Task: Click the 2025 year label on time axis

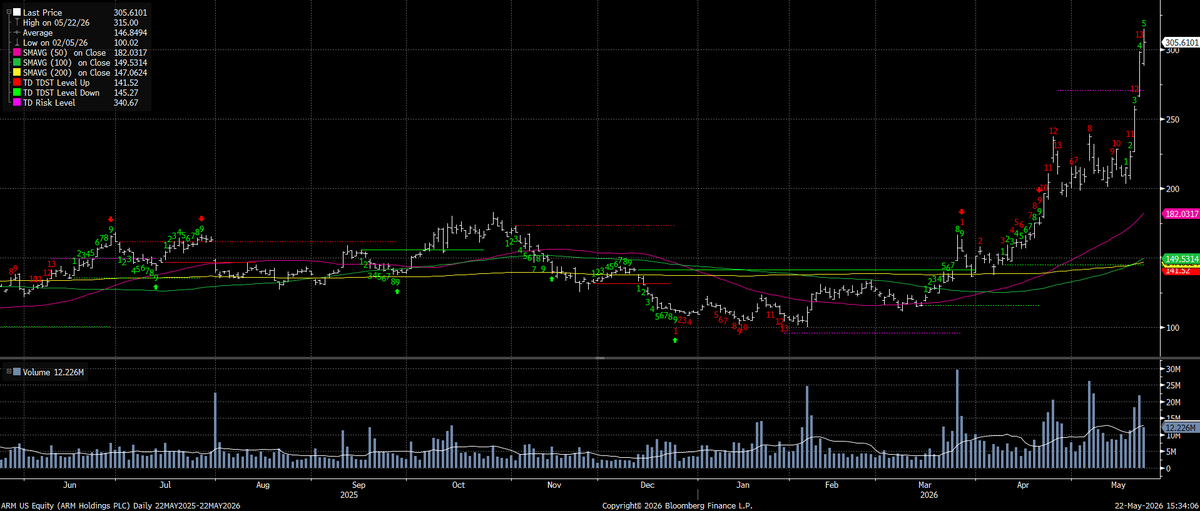Action: click(350, 494)
